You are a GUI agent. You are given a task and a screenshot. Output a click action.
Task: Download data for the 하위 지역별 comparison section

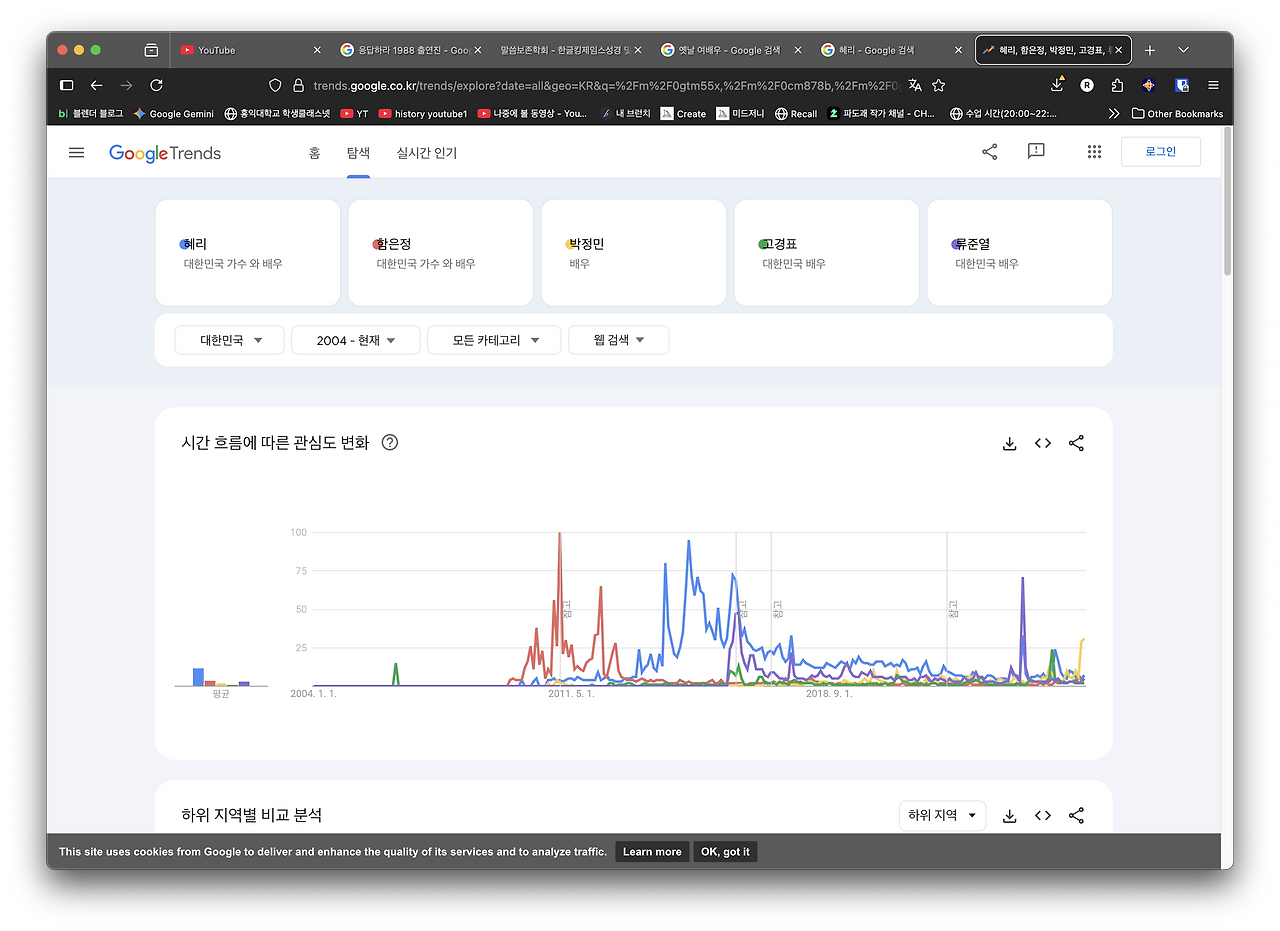tap(1009, 815)
